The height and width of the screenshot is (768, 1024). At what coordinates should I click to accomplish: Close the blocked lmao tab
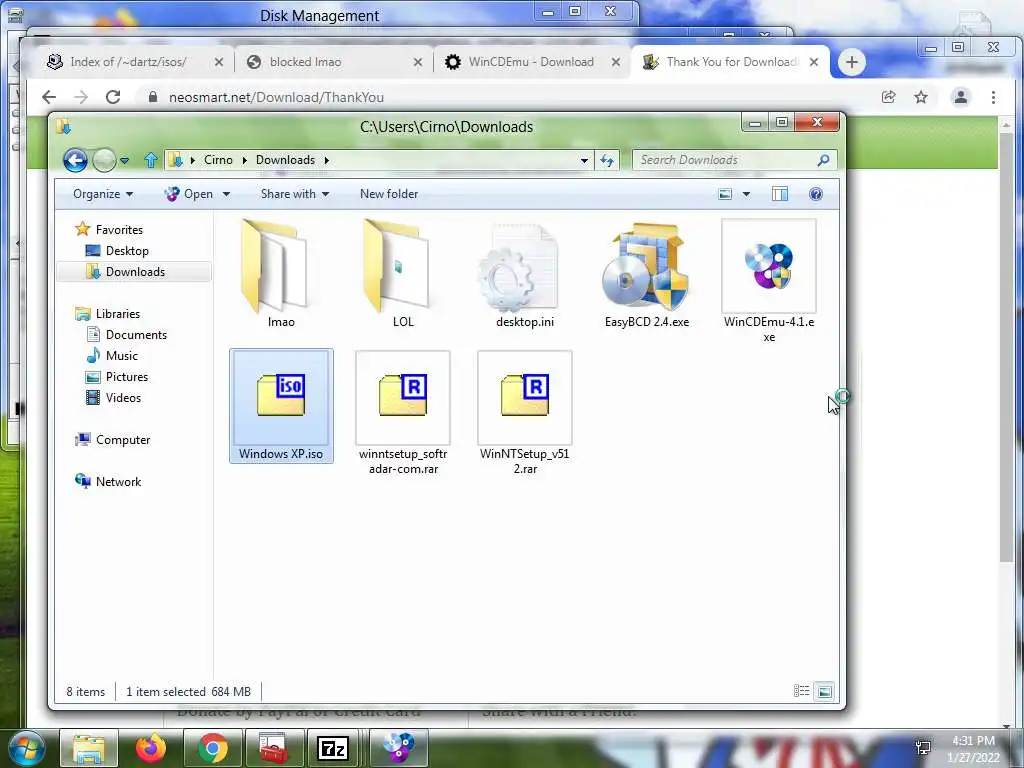coord(418,62)
